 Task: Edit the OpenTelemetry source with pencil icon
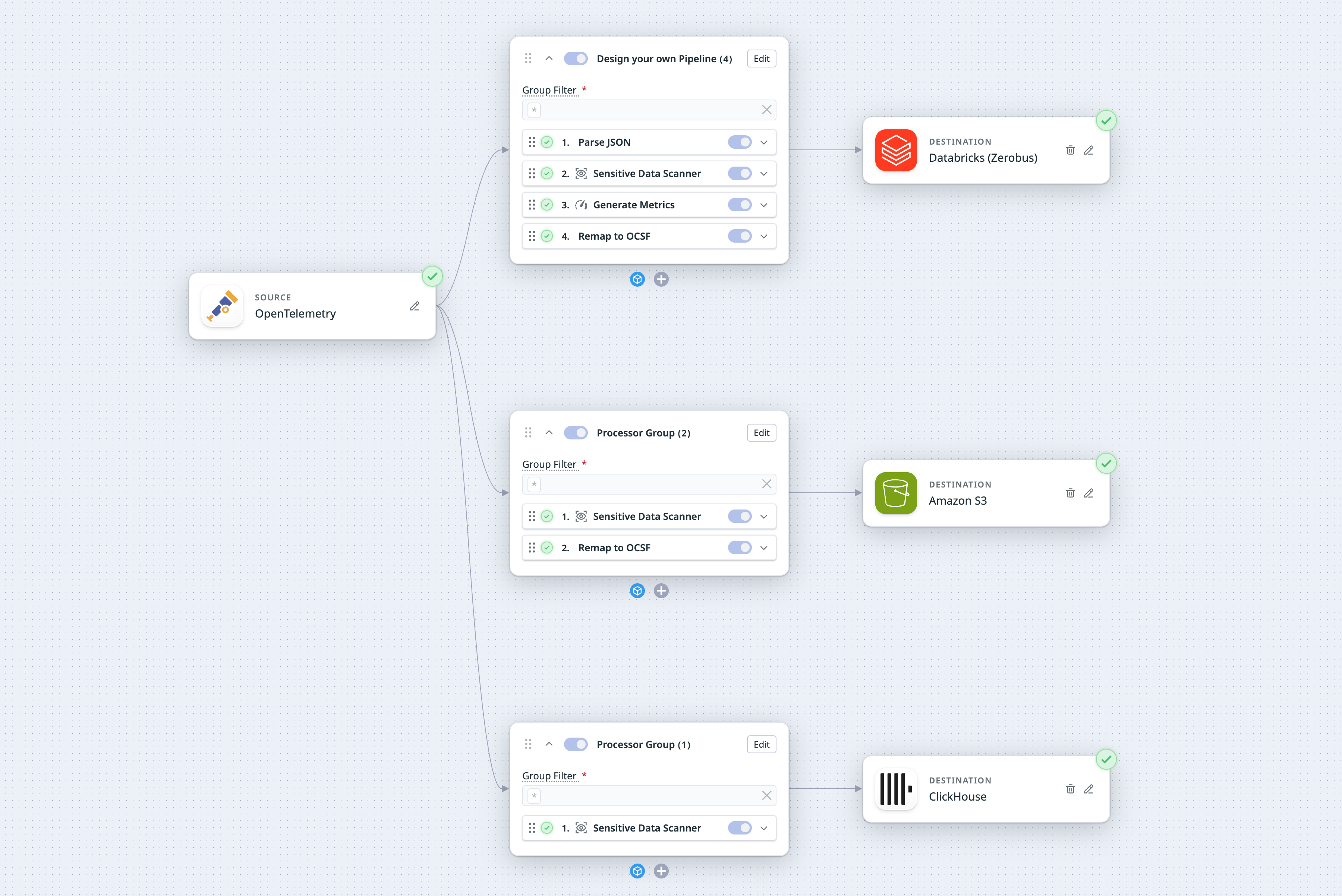click(x=415, y=306)
